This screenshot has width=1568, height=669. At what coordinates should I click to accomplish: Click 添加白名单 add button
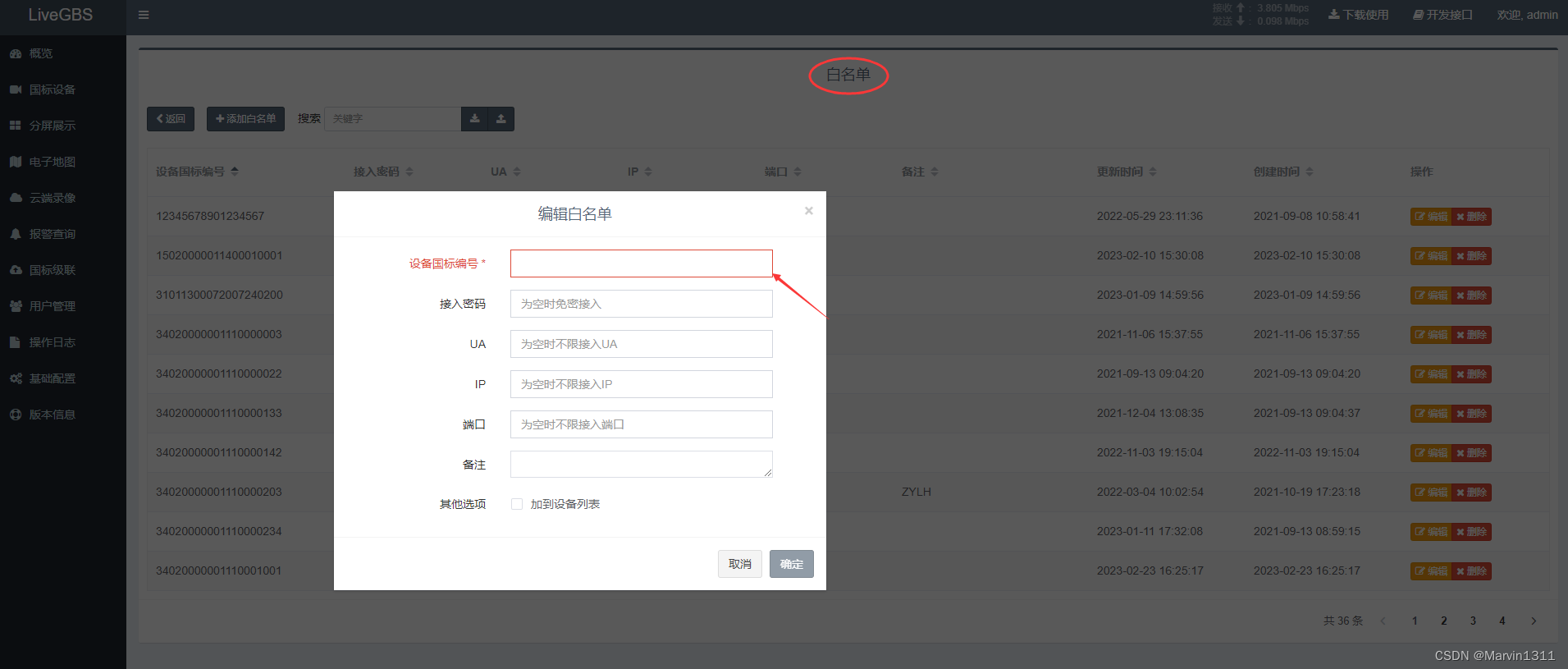(x=246, y=119)
